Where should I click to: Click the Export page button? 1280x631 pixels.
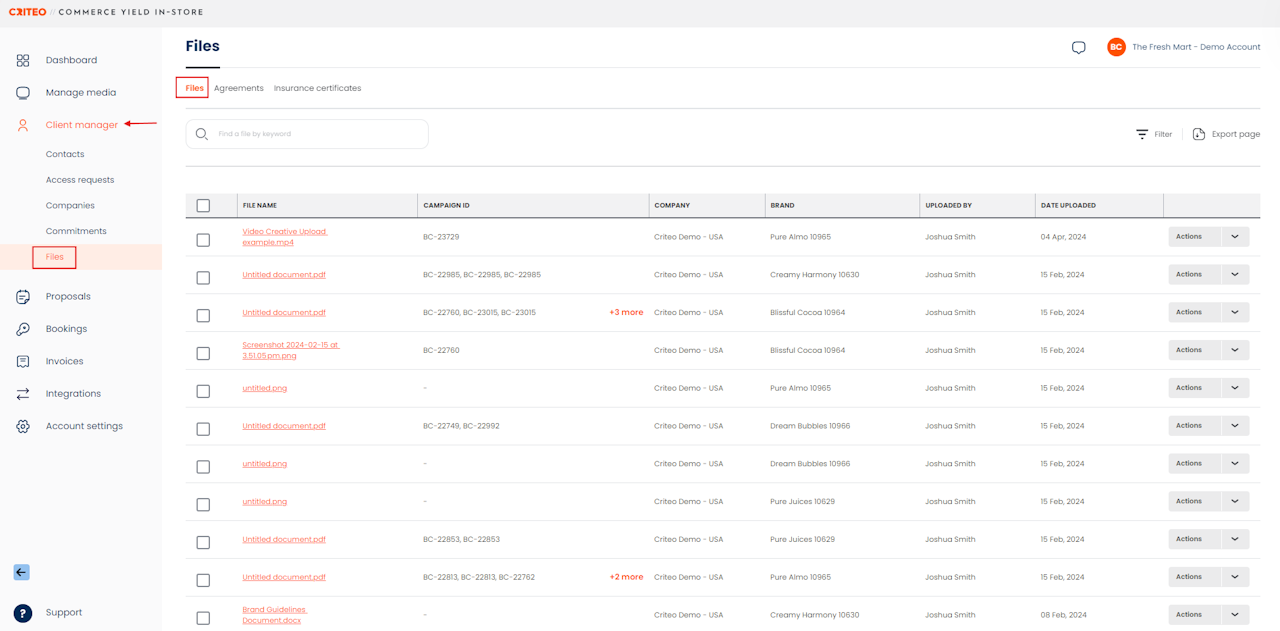[x=1226, y=134]
